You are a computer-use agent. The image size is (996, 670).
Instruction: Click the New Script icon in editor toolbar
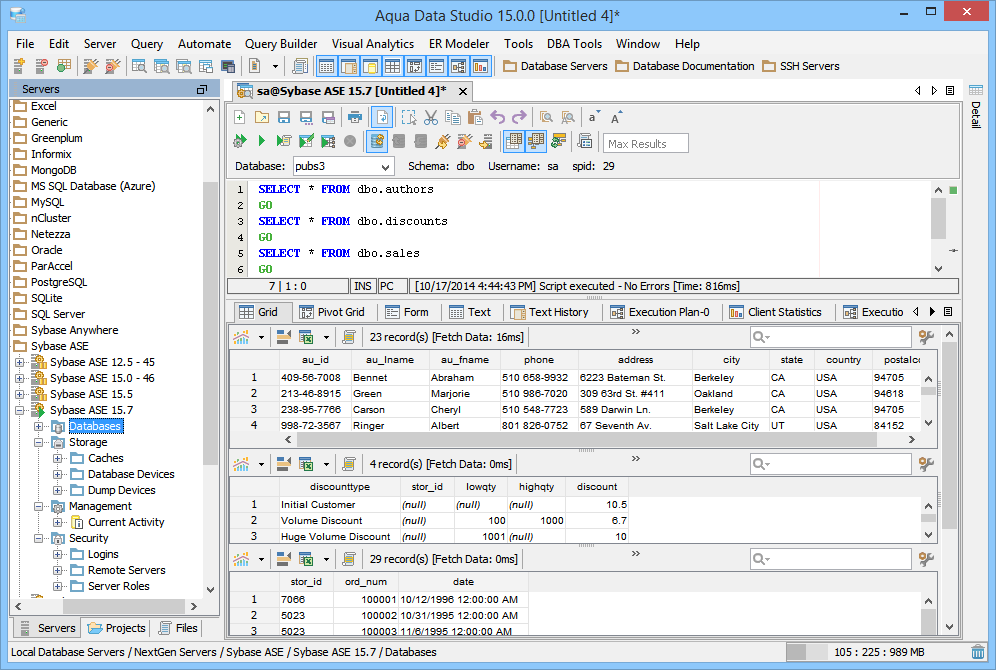point(240,117)
